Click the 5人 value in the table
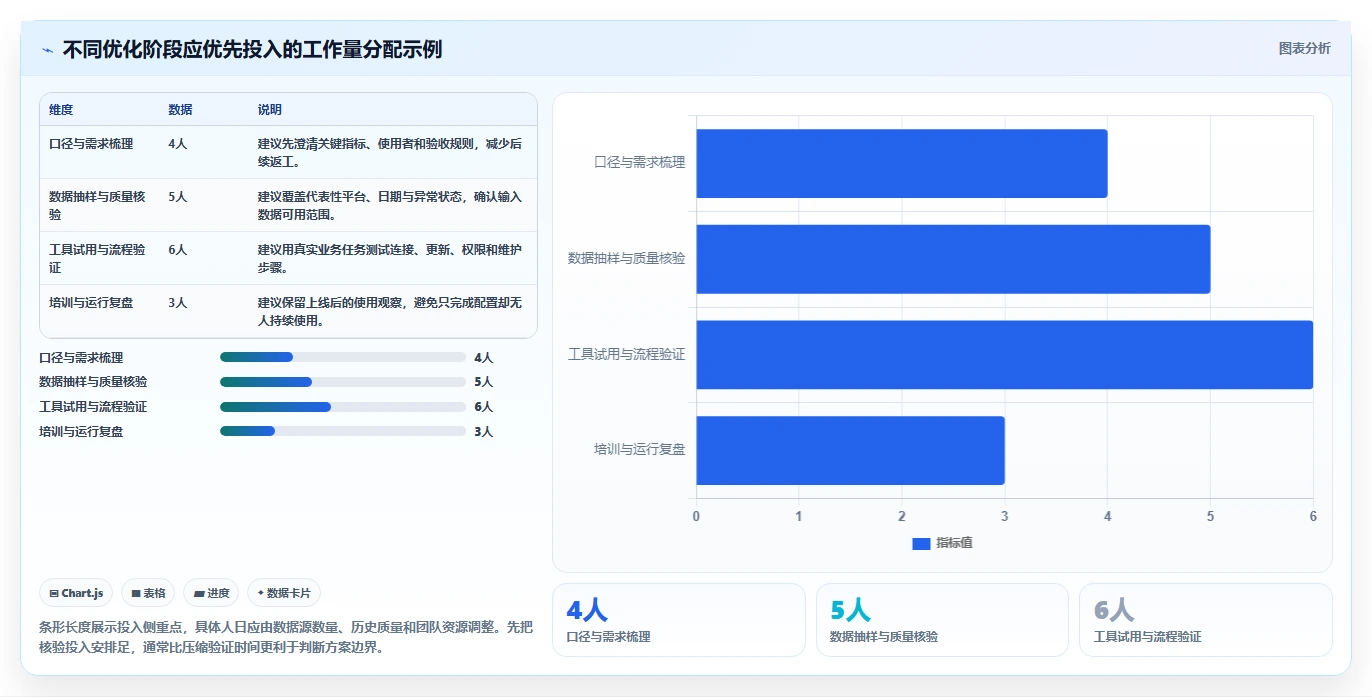This screenshot has height=697, width=1372. pyautogui.click(x=178, y=197)
